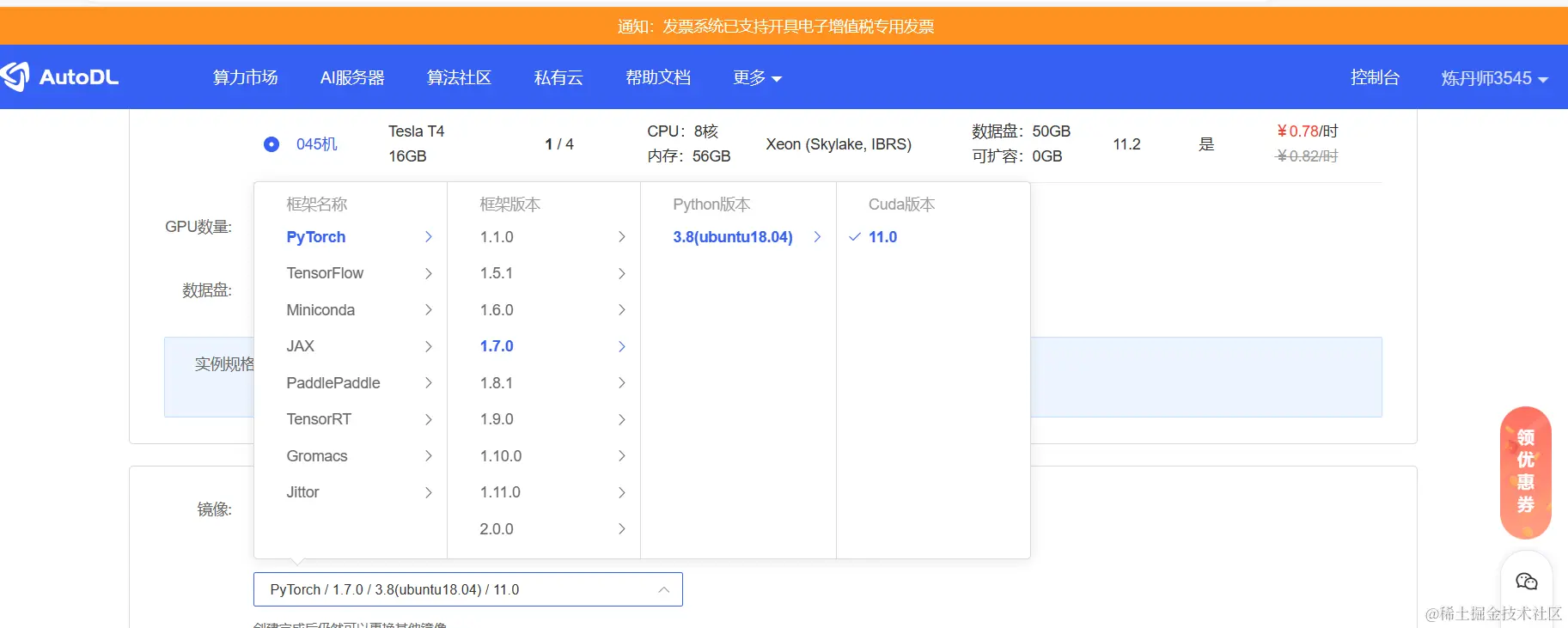The width and height of the screenshot is (1568, 628).
Task: Choose framework version 1.1.0
Action: tap(497, 237)
